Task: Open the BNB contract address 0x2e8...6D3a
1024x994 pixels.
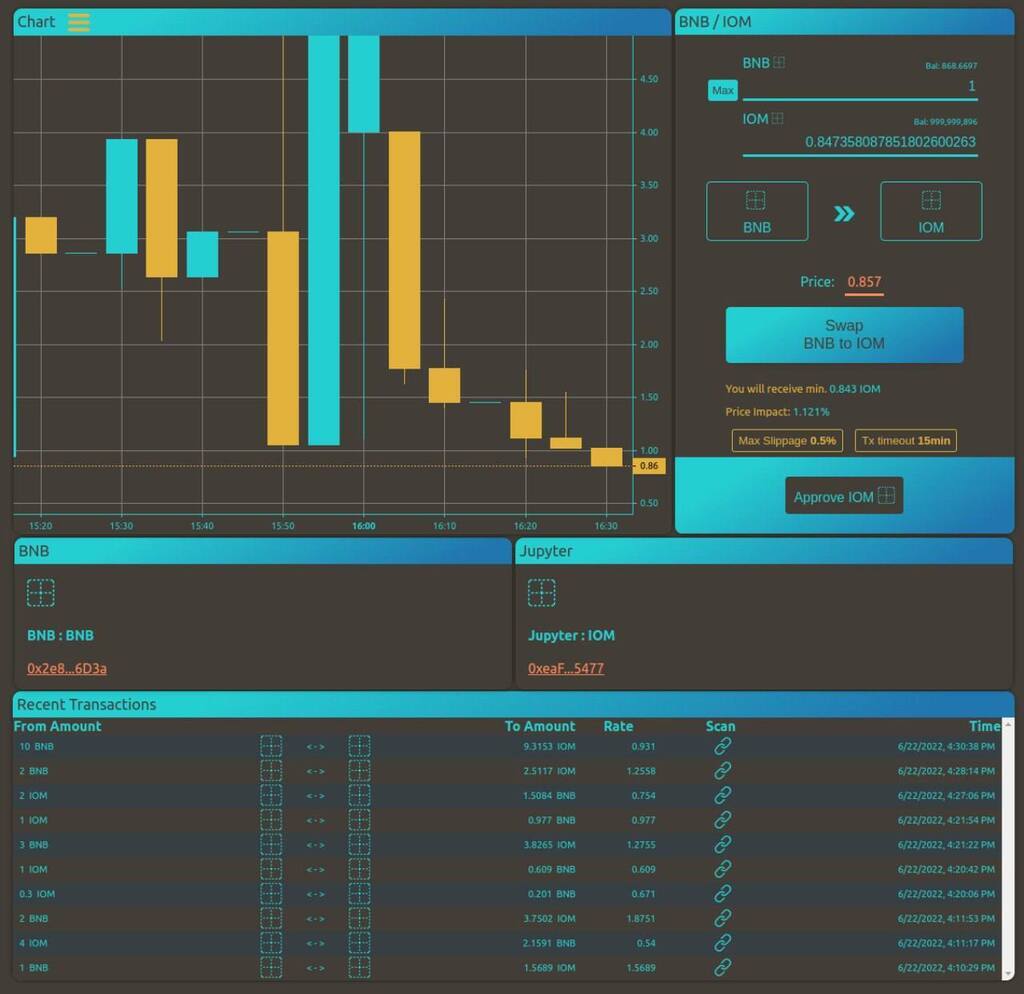Action: pos(67,668)
